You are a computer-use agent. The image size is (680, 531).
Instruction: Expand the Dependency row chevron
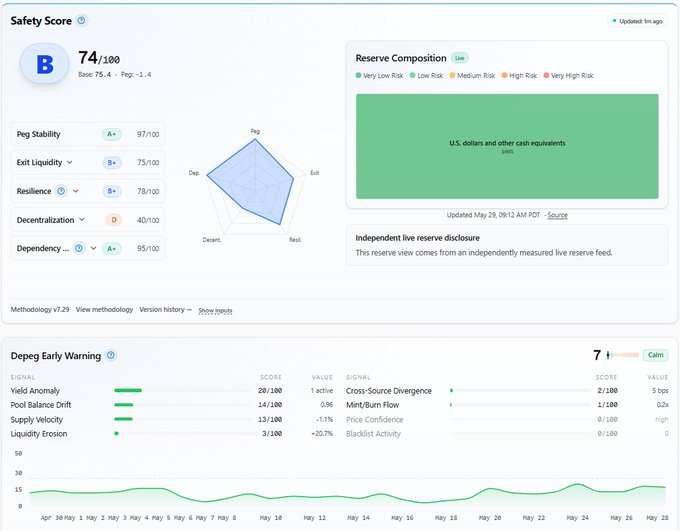click(93, 248)
